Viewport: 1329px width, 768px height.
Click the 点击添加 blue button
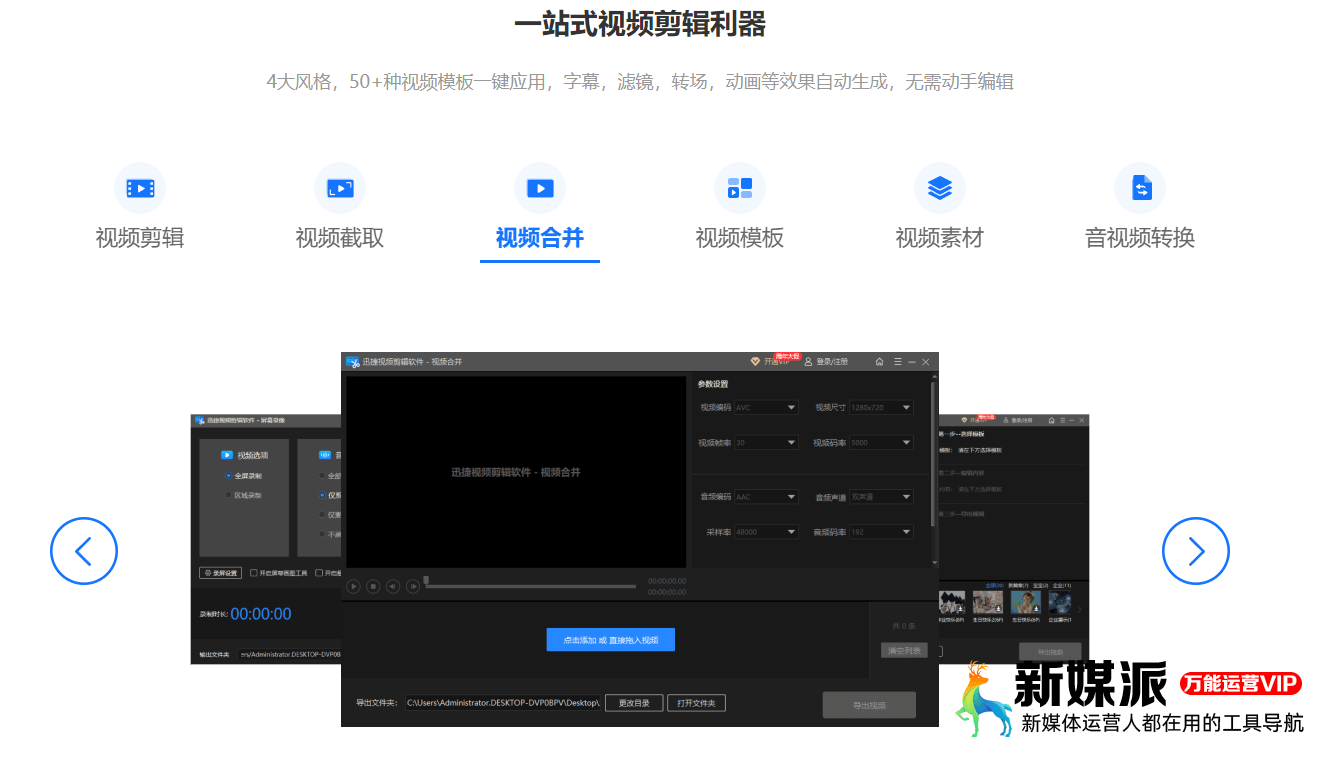[611, 639]
